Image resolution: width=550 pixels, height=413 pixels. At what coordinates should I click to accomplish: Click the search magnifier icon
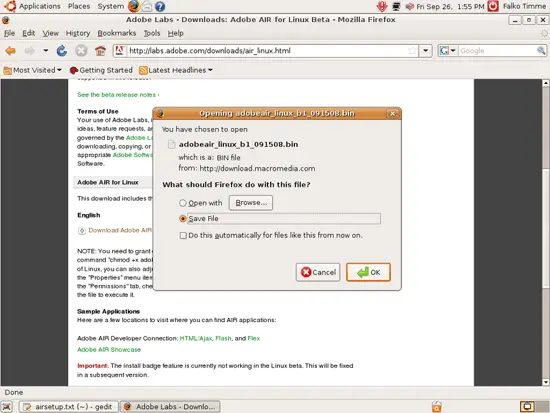[x=541, y=51]
